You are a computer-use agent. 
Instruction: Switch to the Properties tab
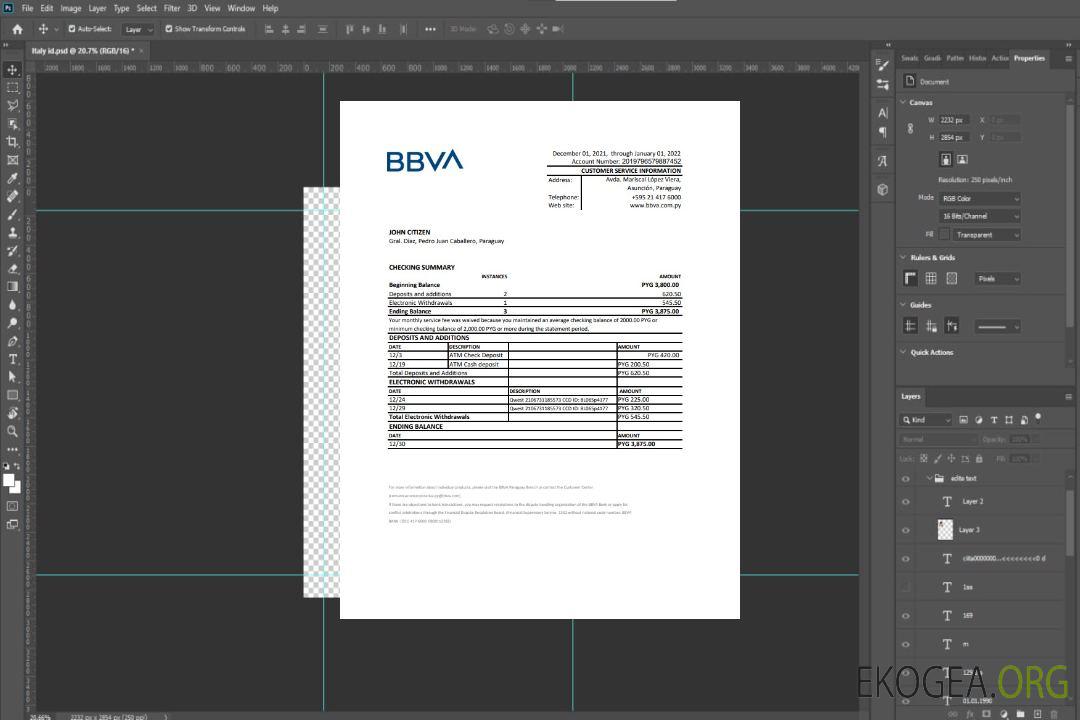1029,58
